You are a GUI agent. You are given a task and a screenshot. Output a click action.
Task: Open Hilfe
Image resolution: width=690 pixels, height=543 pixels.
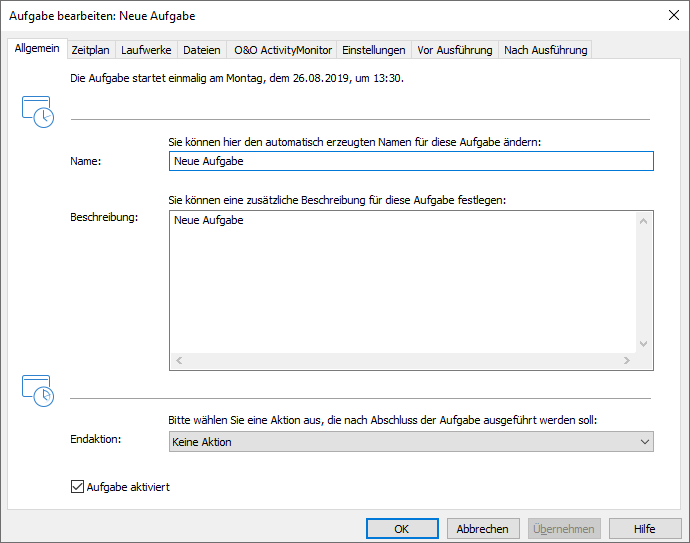point(645,528)
